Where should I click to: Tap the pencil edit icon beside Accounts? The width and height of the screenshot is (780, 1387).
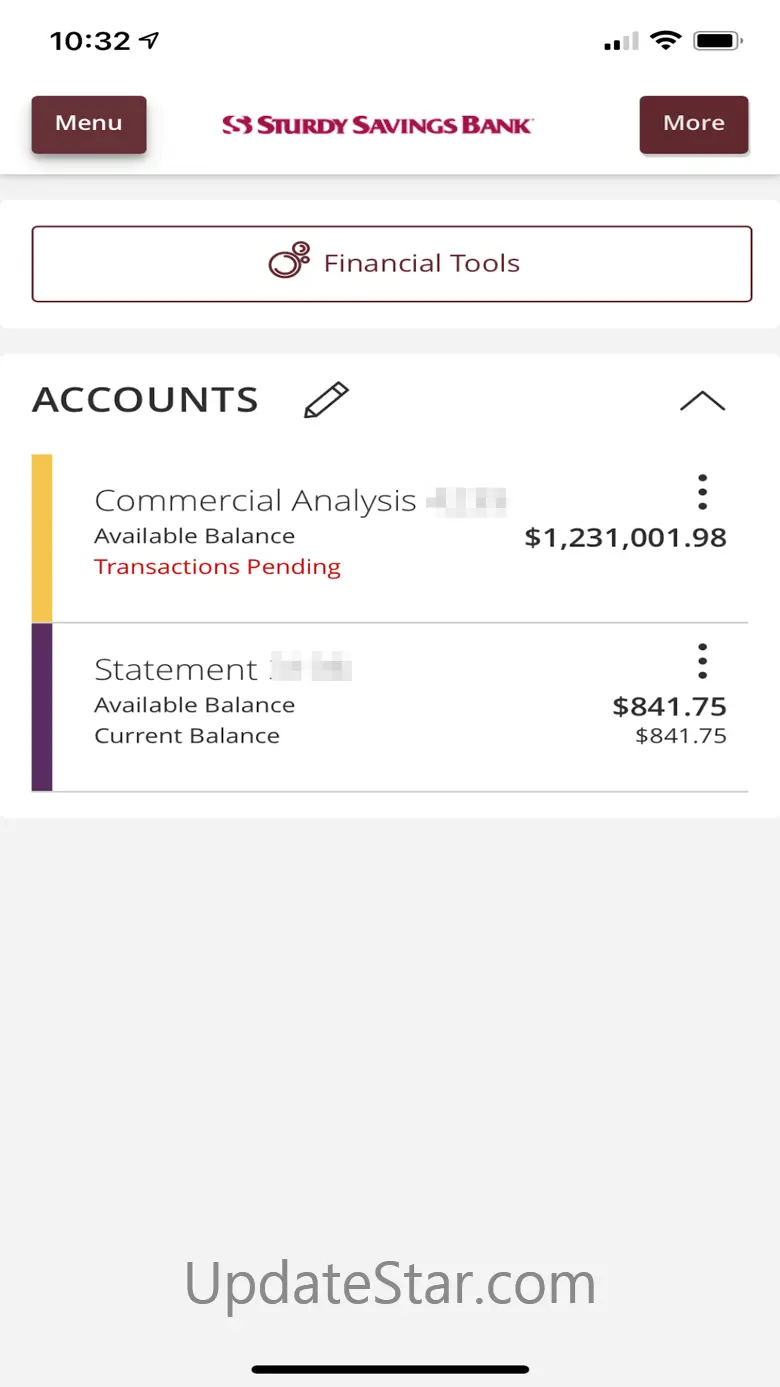(x=326, y=400)
